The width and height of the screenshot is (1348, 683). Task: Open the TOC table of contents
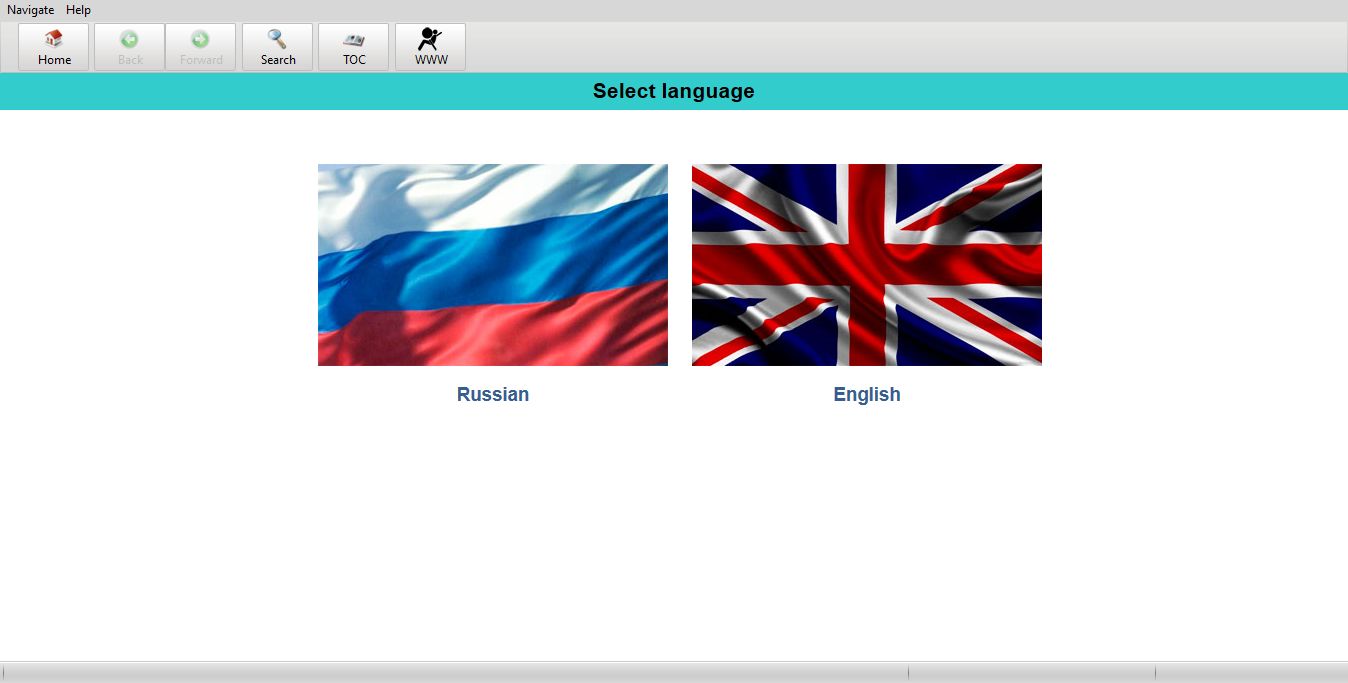pyautogui.click(x=354, y=47)
